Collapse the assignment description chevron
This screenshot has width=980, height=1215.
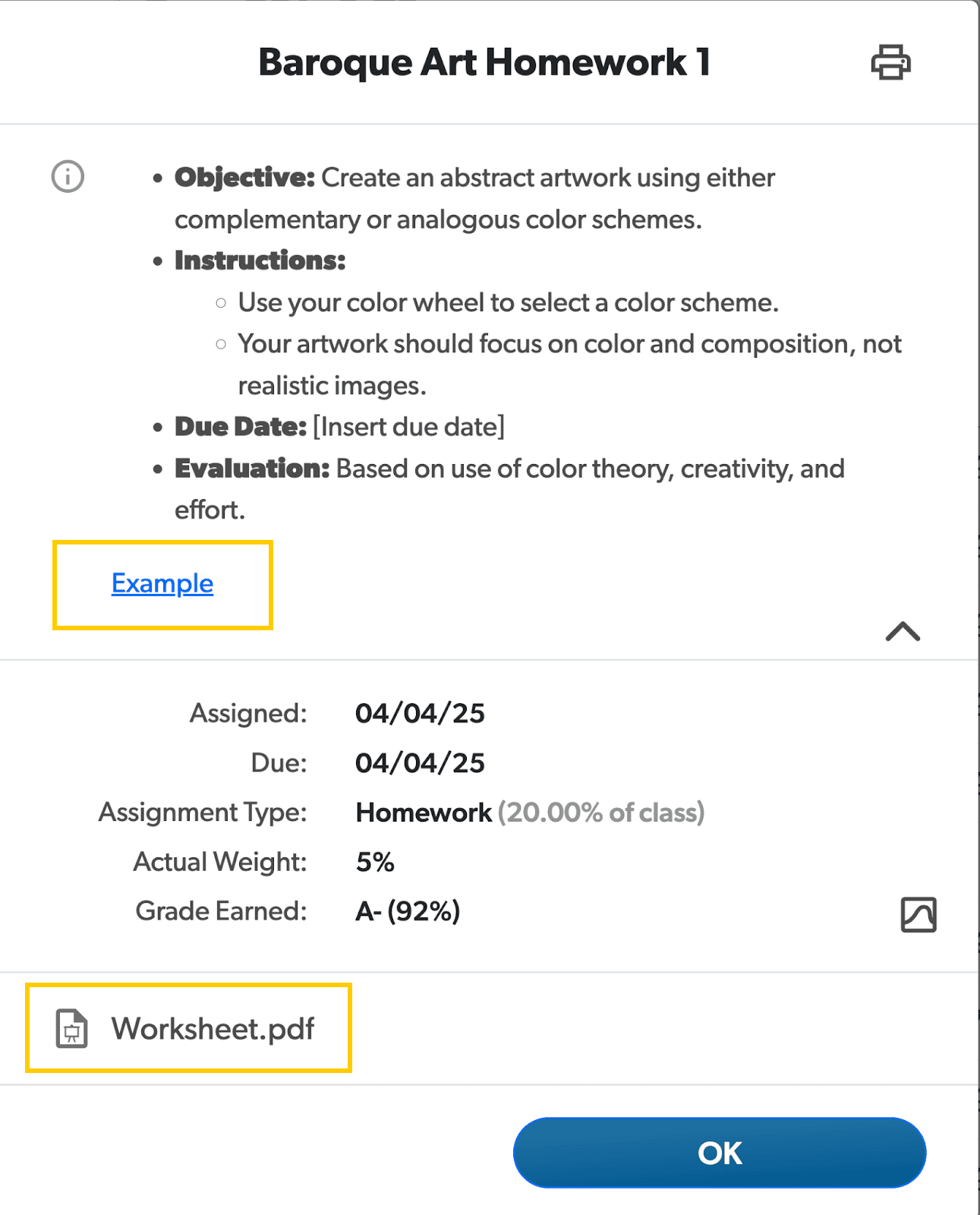pos(903,632)
